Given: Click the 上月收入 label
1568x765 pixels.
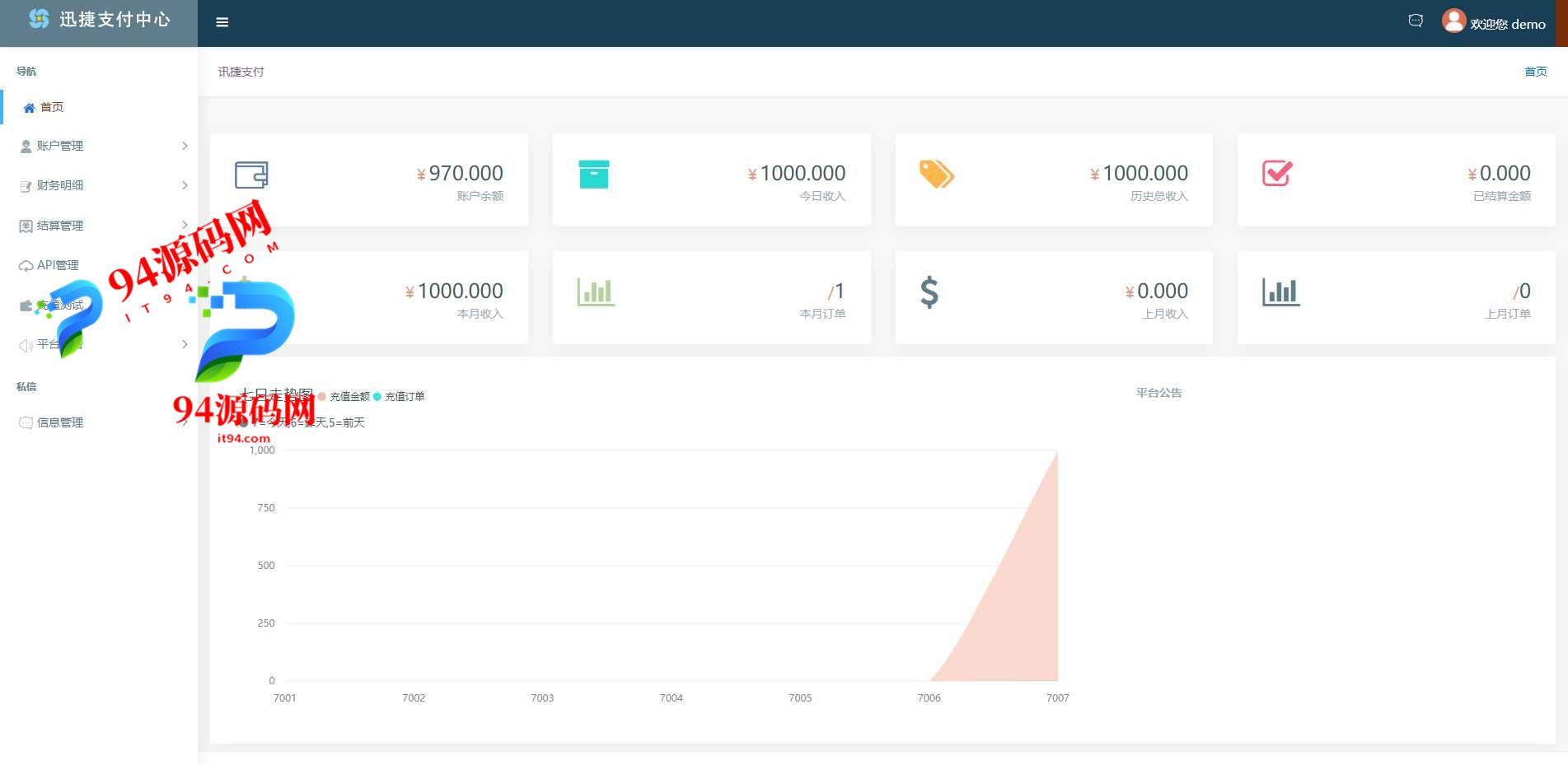Looking at the screenshot, I should tap(1165, 314).
